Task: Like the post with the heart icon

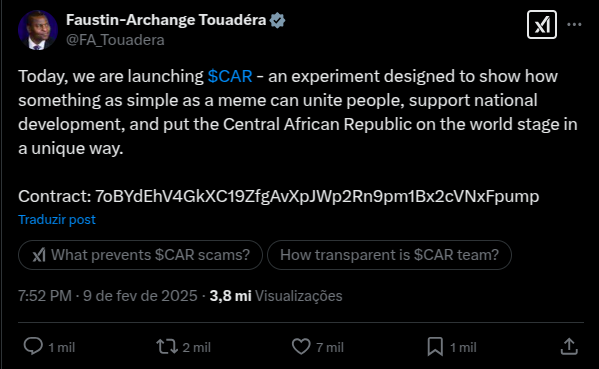Action: click(301, 347)
